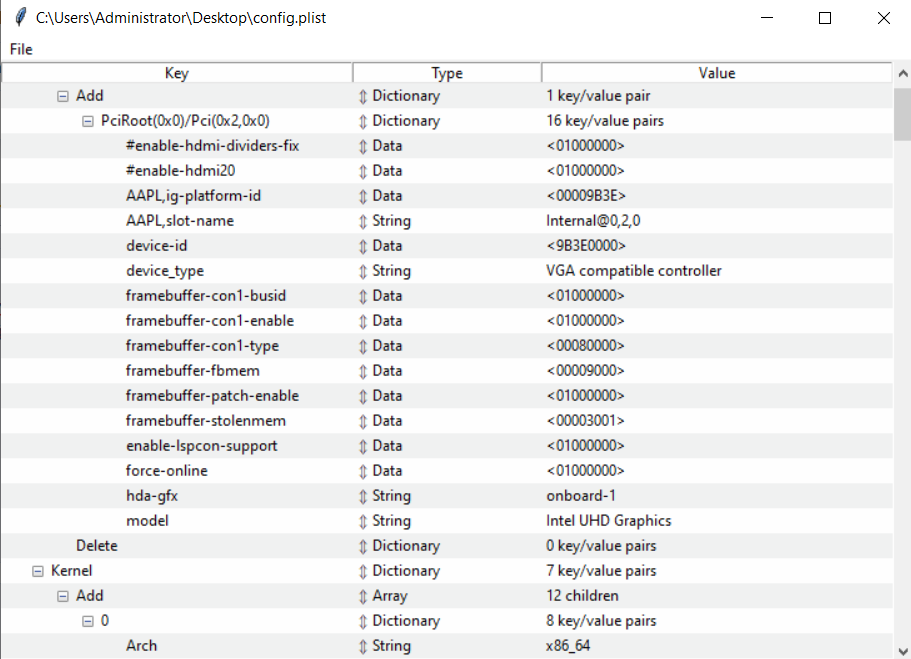Image resolution: width=911 pixels, height=659 pixels.
Task: Collapse the PciRoot(0x0)/Pci(0x2,0x0) node
Action: pos(87,121)
